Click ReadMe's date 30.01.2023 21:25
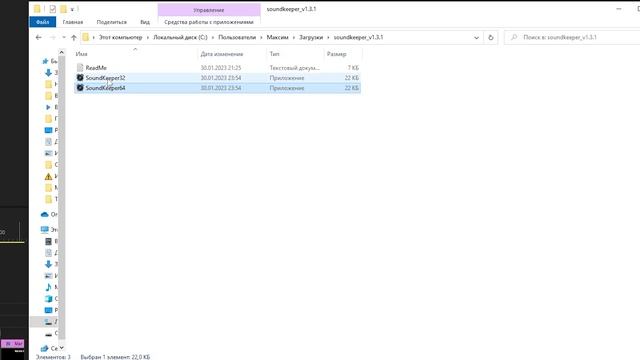Image resolution: width=640 pixels, height=360 pixels. 221,68
